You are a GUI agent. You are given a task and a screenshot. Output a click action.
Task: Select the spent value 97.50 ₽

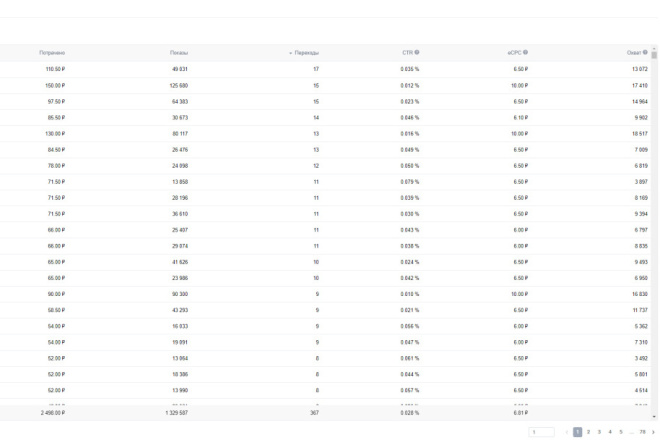click(56, 101)
